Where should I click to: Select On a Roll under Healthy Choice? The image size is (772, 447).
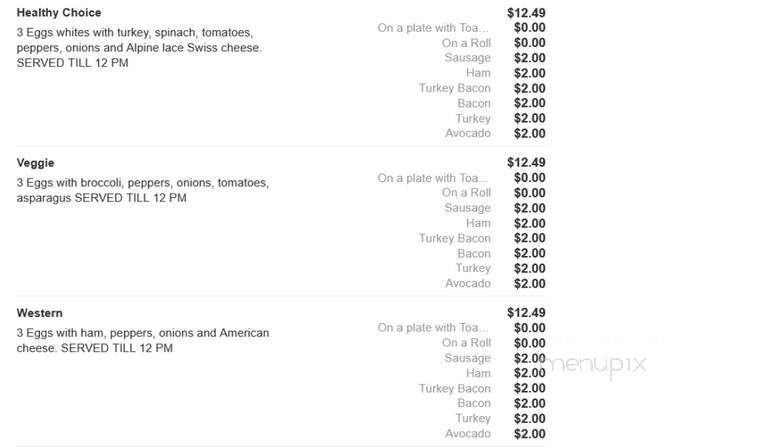pyautogui.click(x=466, y=43)
